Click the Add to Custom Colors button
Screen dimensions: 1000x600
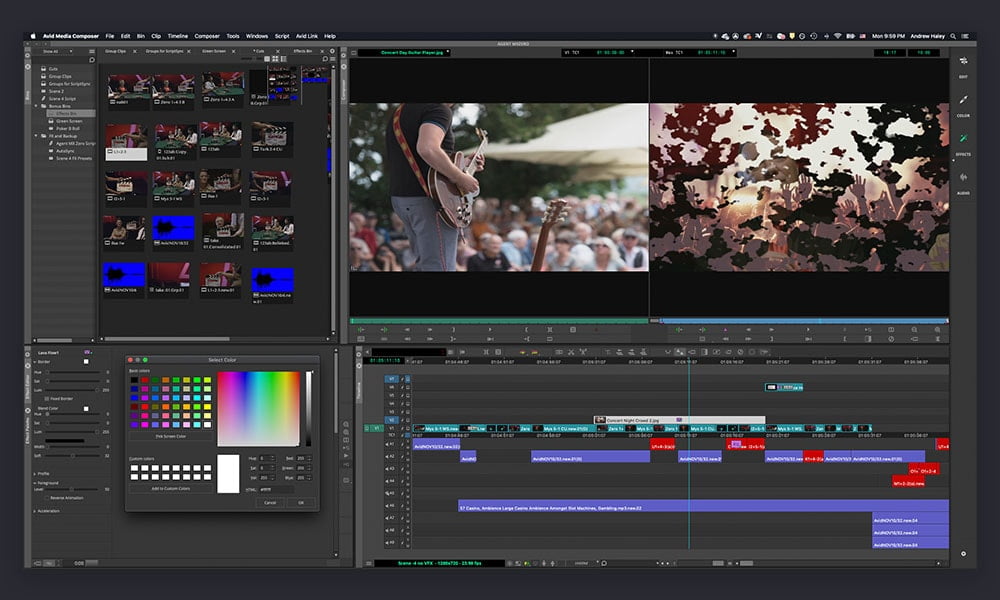coord(171,488)
